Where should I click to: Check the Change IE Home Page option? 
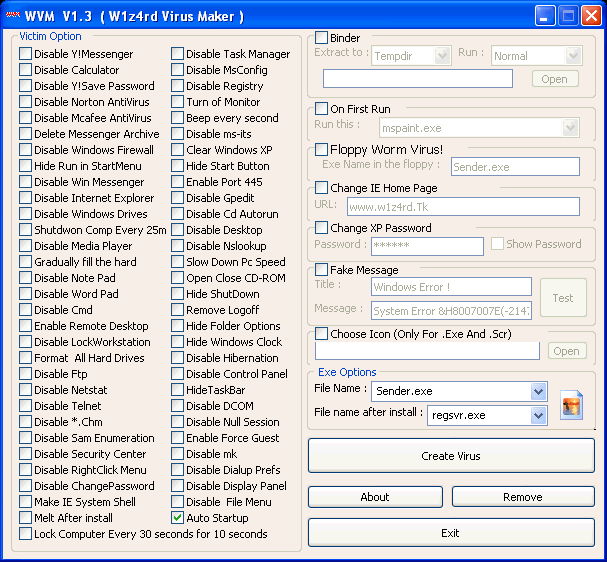point(322,188)
